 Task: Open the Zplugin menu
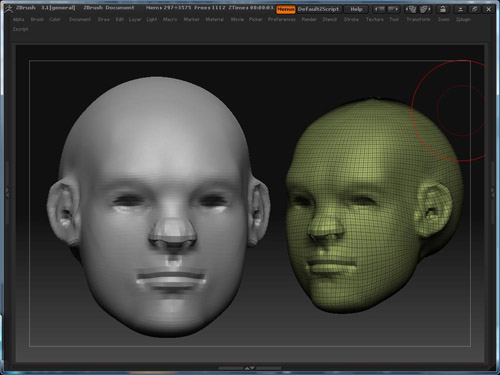(x=463, y=20)
